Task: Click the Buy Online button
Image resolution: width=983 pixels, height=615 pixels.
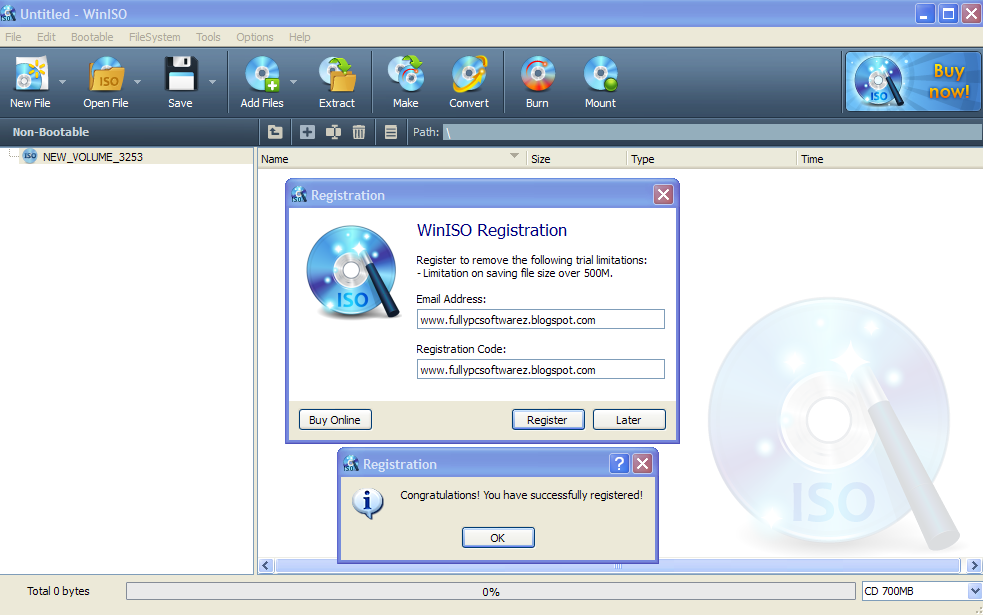Action: tap(335, 420)
